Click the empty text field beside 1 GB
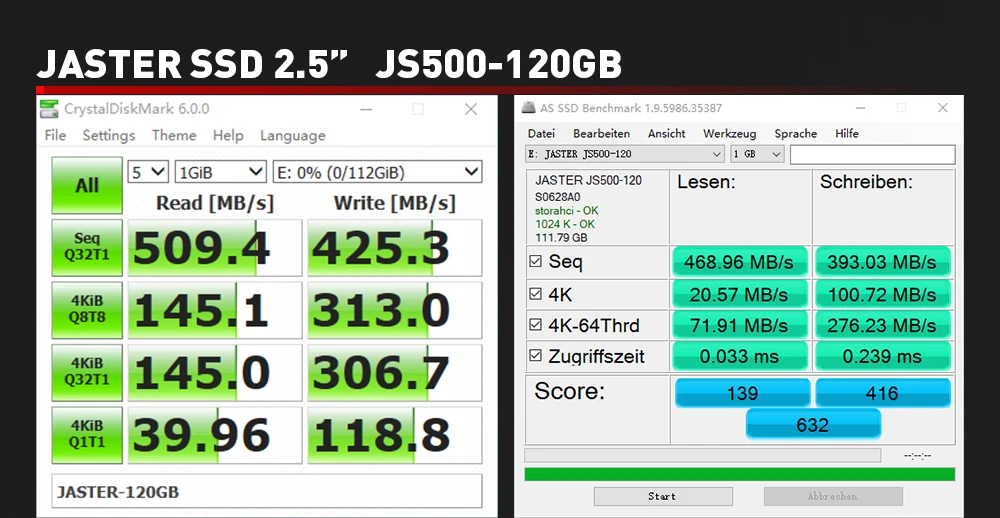 pos(872,154)
